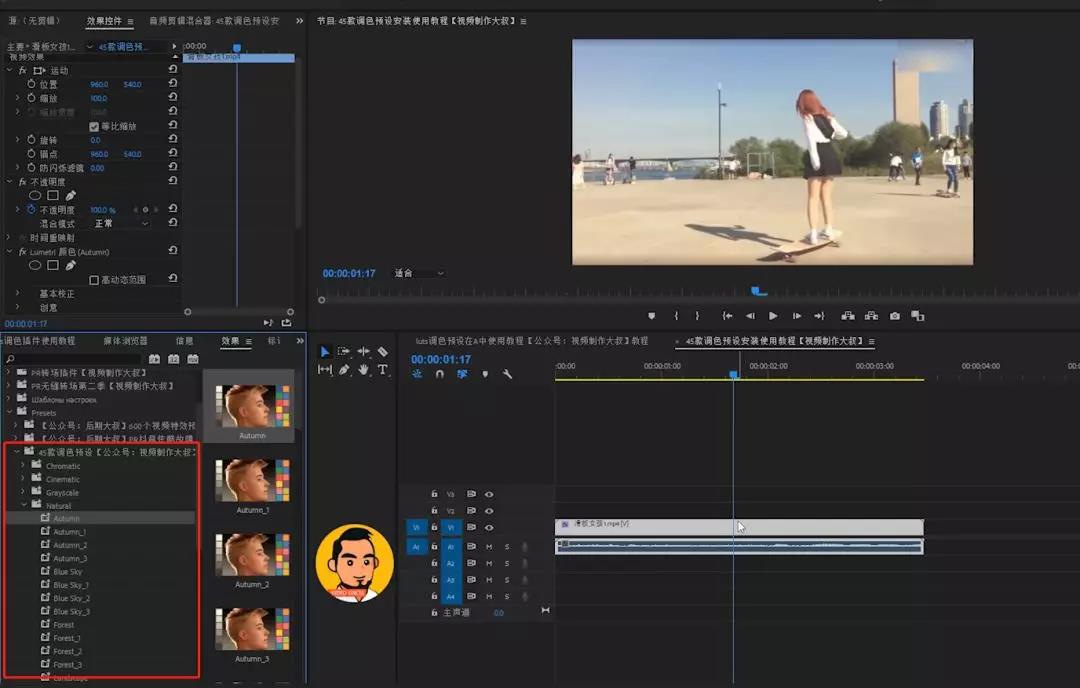Uncheck 等比缩放 uniform scale checkbox
The image size is (1080, 688).
pyautogui.click(x=94, y=127)
